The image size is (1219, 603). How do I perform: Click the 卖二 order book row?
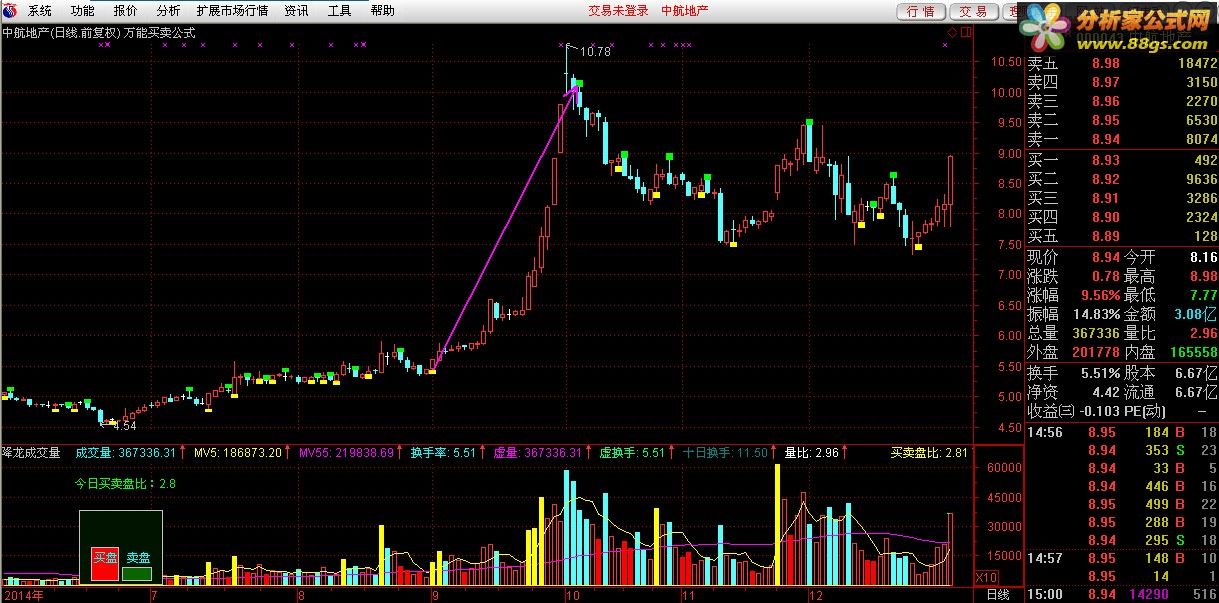(1122, 120)
